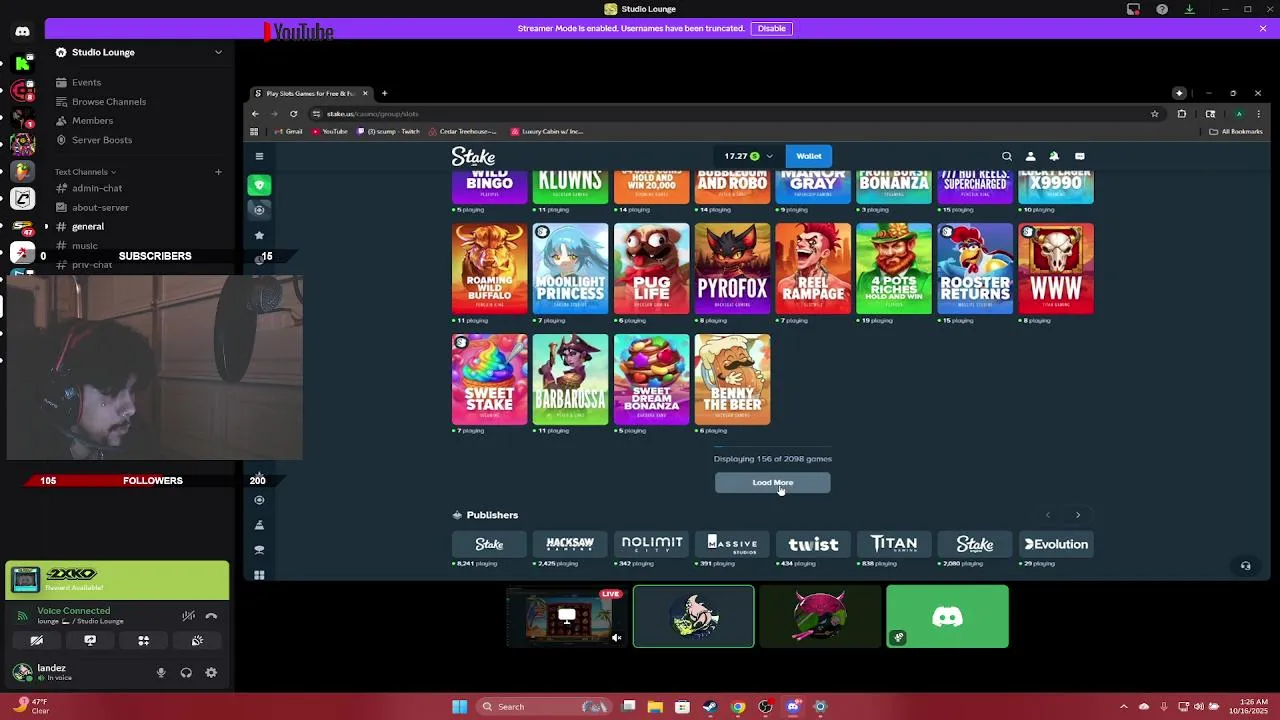Open Studio Lounge server dropdown

(x=218, y=52)
